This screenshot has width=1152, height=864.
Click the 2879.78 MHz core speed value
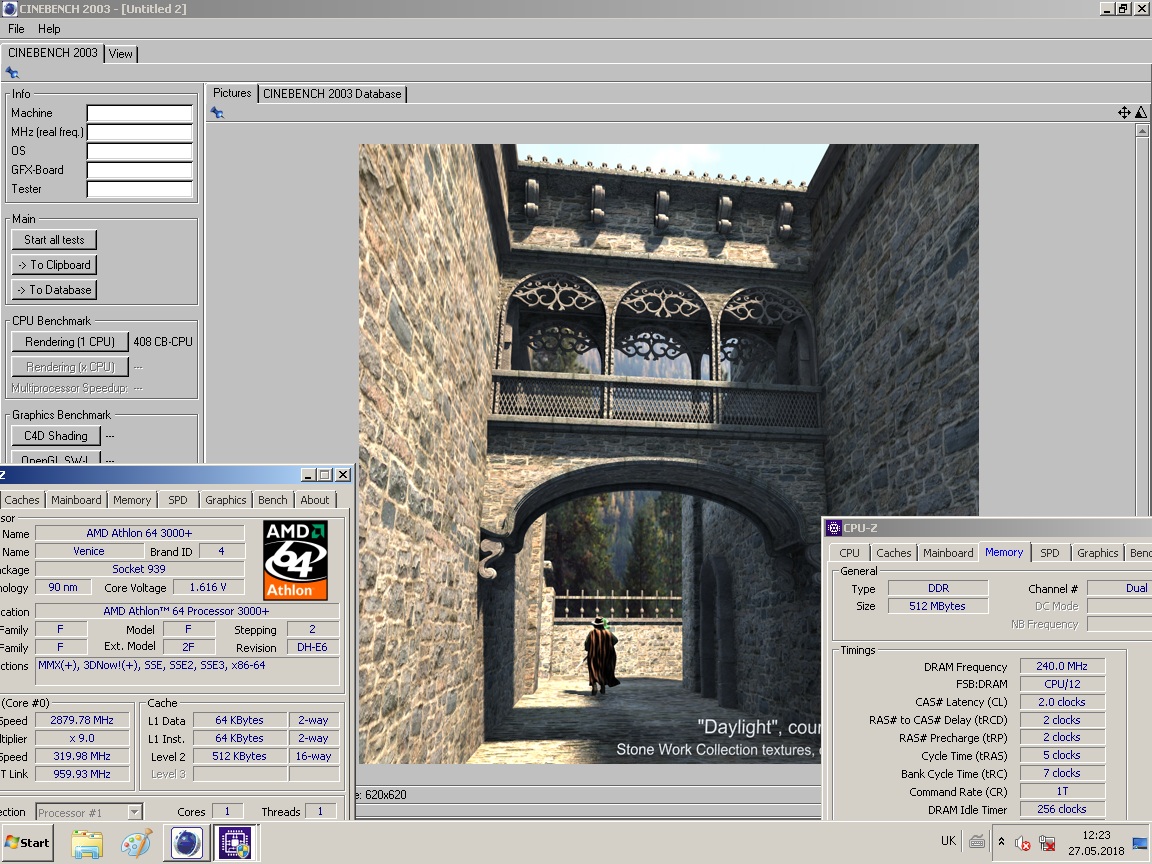[82, 720]
